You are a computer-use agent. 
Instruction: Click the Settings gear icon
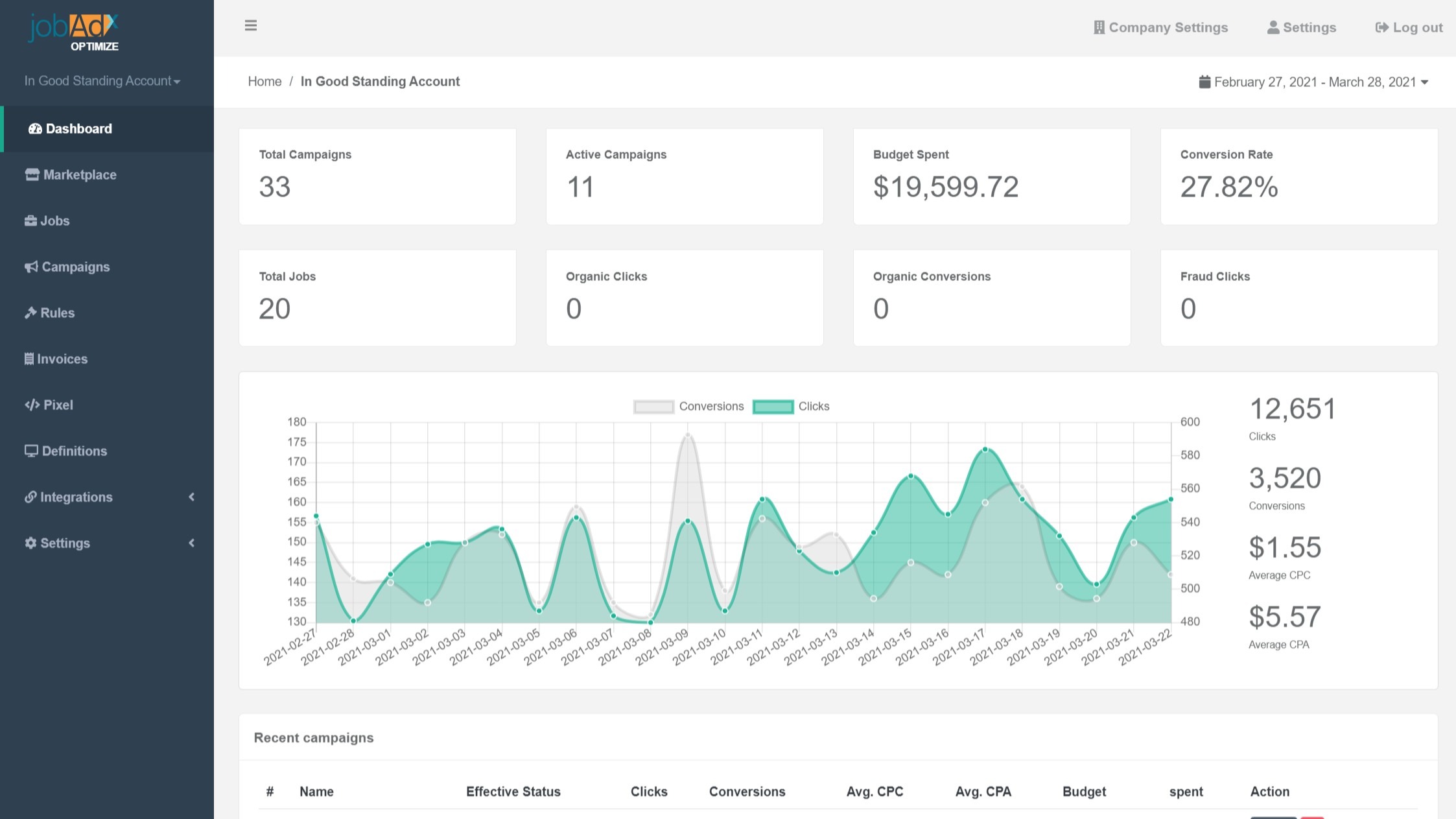coord(30,543)
